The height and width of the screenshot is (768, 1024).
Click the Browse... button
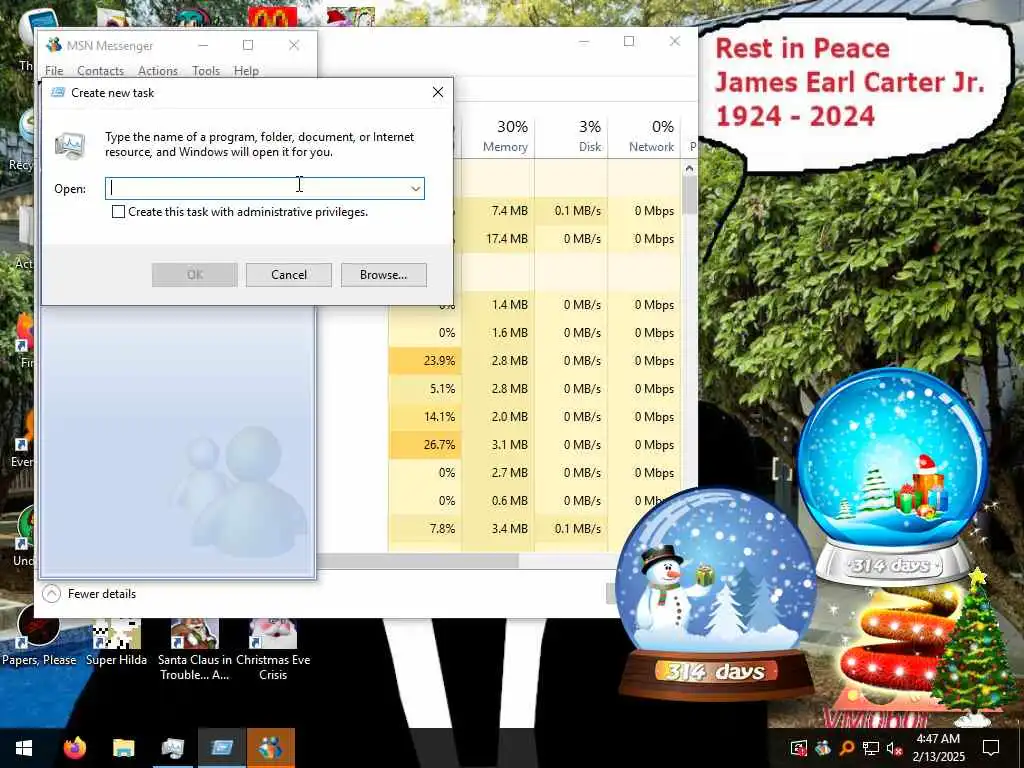[383, 275]
